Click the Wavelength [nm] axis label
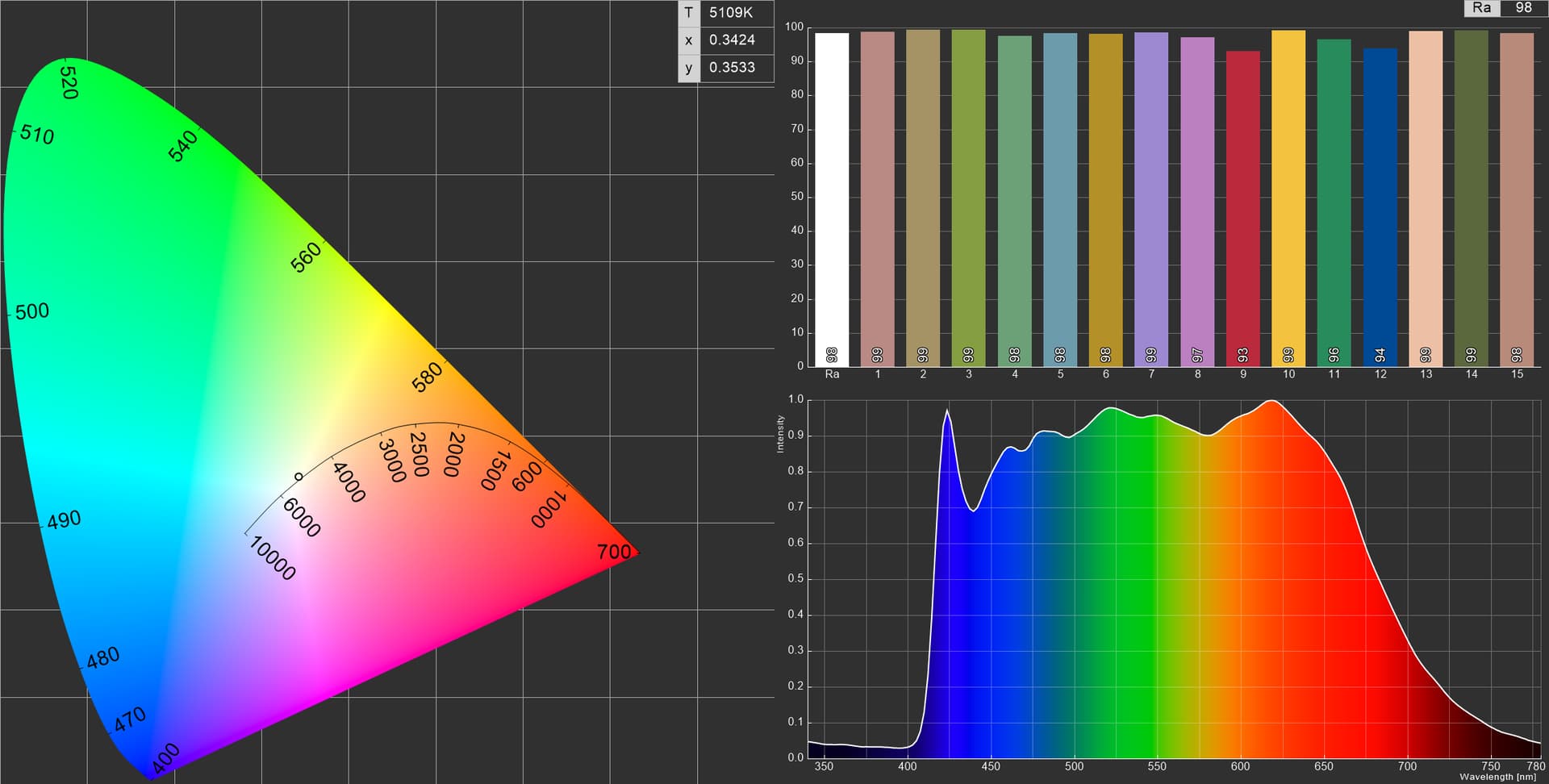Screen dimensions: 1549x784 1497,777
